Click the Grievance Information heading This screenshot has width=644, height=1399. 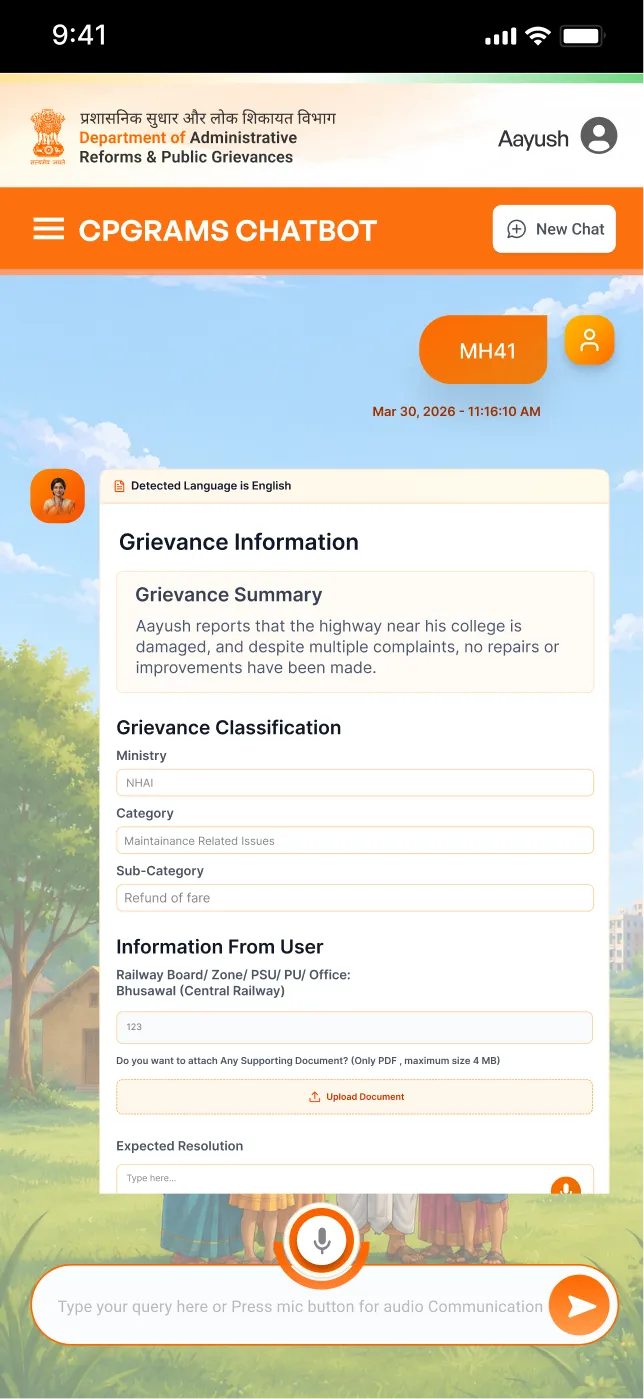[239, 542]
